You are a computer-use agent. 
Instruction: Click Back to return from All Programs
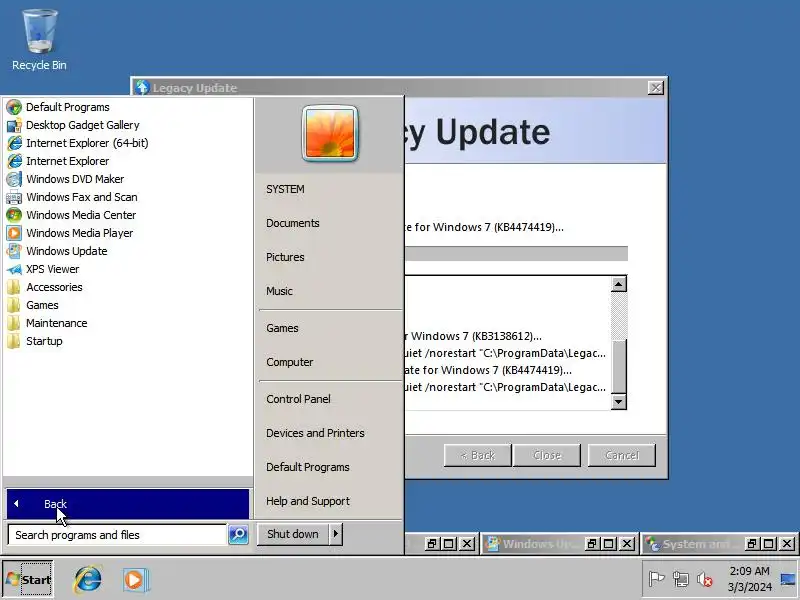pyautogui.click(x=128, y=504)
